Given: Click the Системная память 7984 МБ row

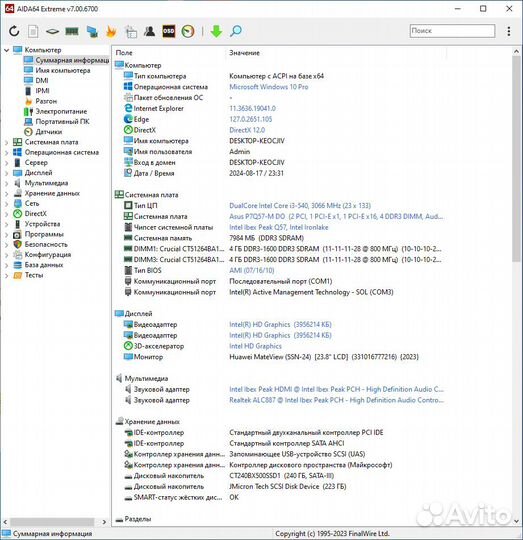Looking at the screenshot, I should click(x=213, y=238).
